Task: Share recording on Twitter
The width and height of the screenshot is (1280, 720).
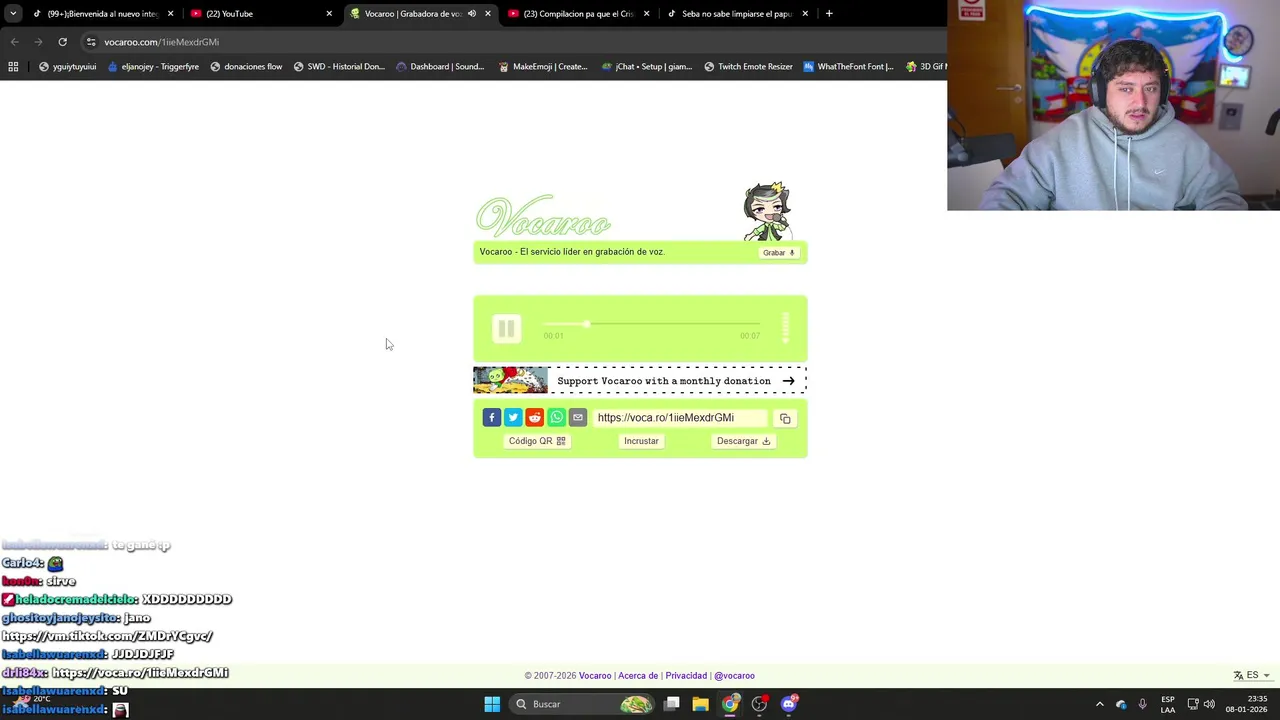Action: coord(513,417)
